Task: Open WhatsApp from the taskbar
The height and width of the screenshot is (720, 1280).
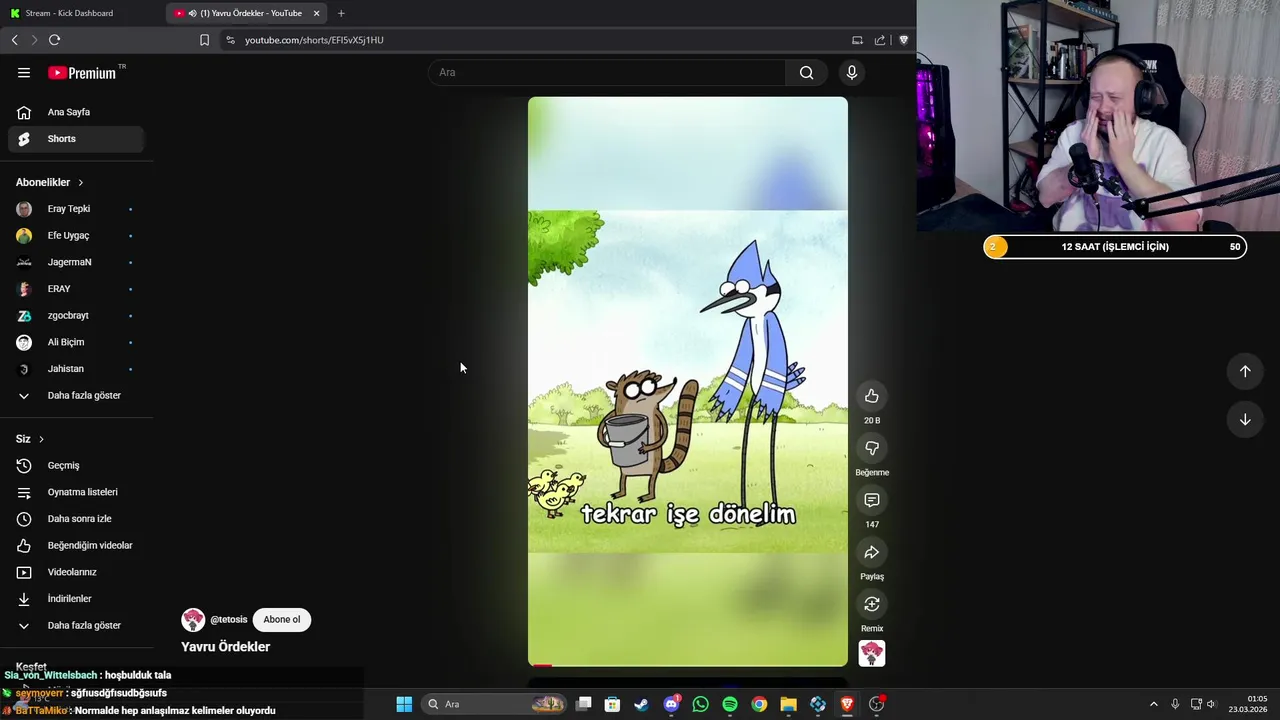Action: [x=700, y=704]
